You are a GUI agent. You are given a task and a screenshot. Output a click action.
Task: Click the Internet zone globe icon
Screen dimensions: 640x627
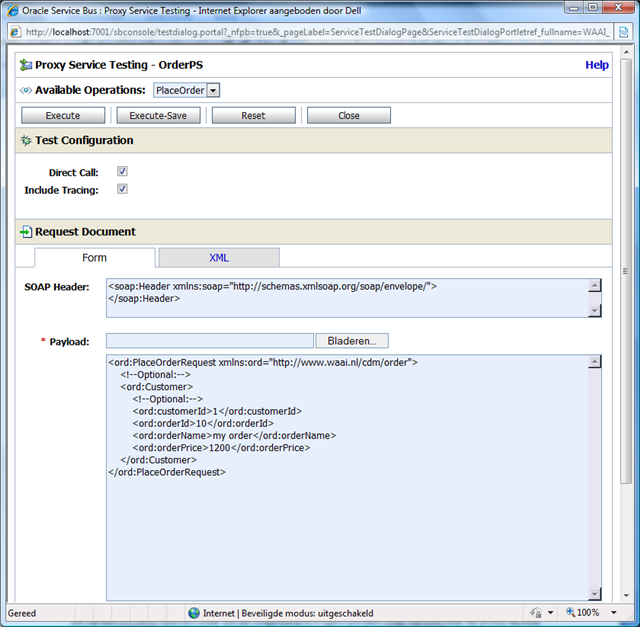194,613
